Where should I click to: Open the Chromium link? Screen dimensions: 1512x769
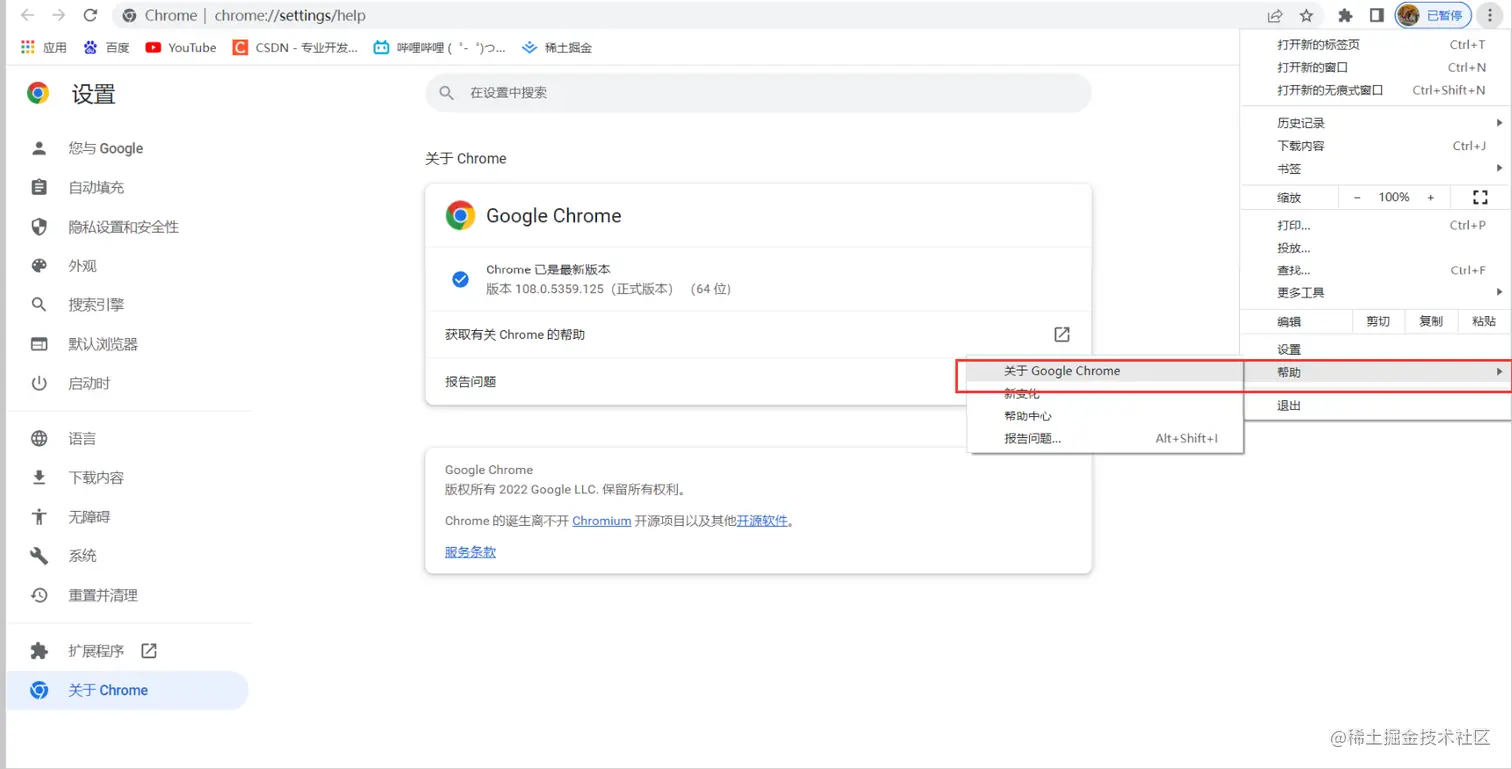click(601, 521)
